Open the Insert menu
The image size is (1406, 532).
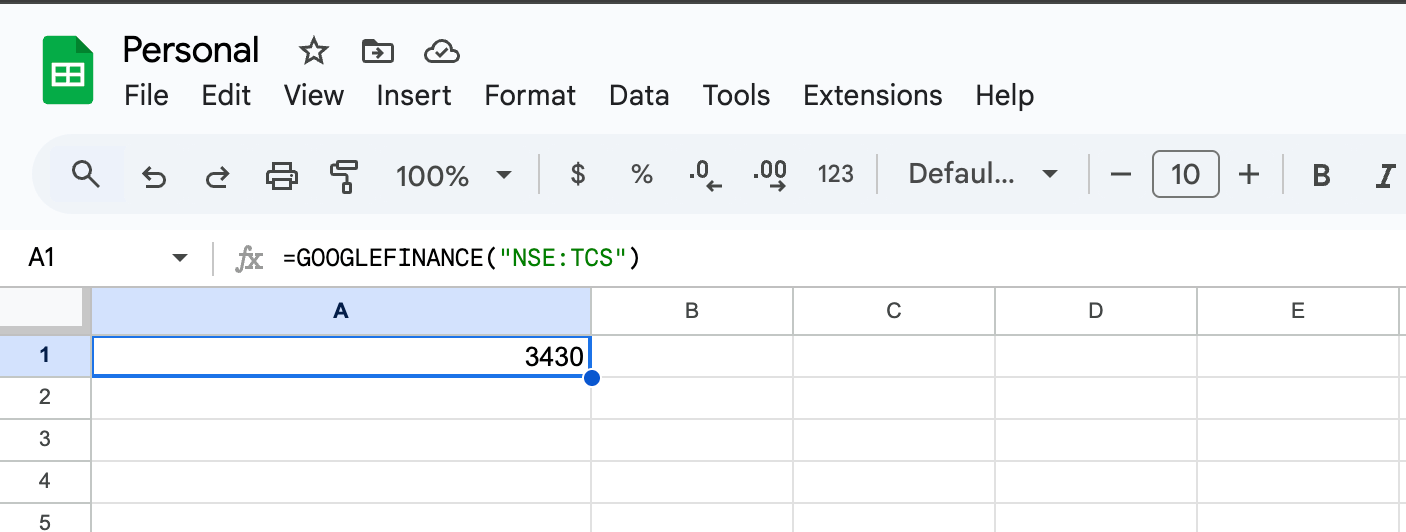414,96
